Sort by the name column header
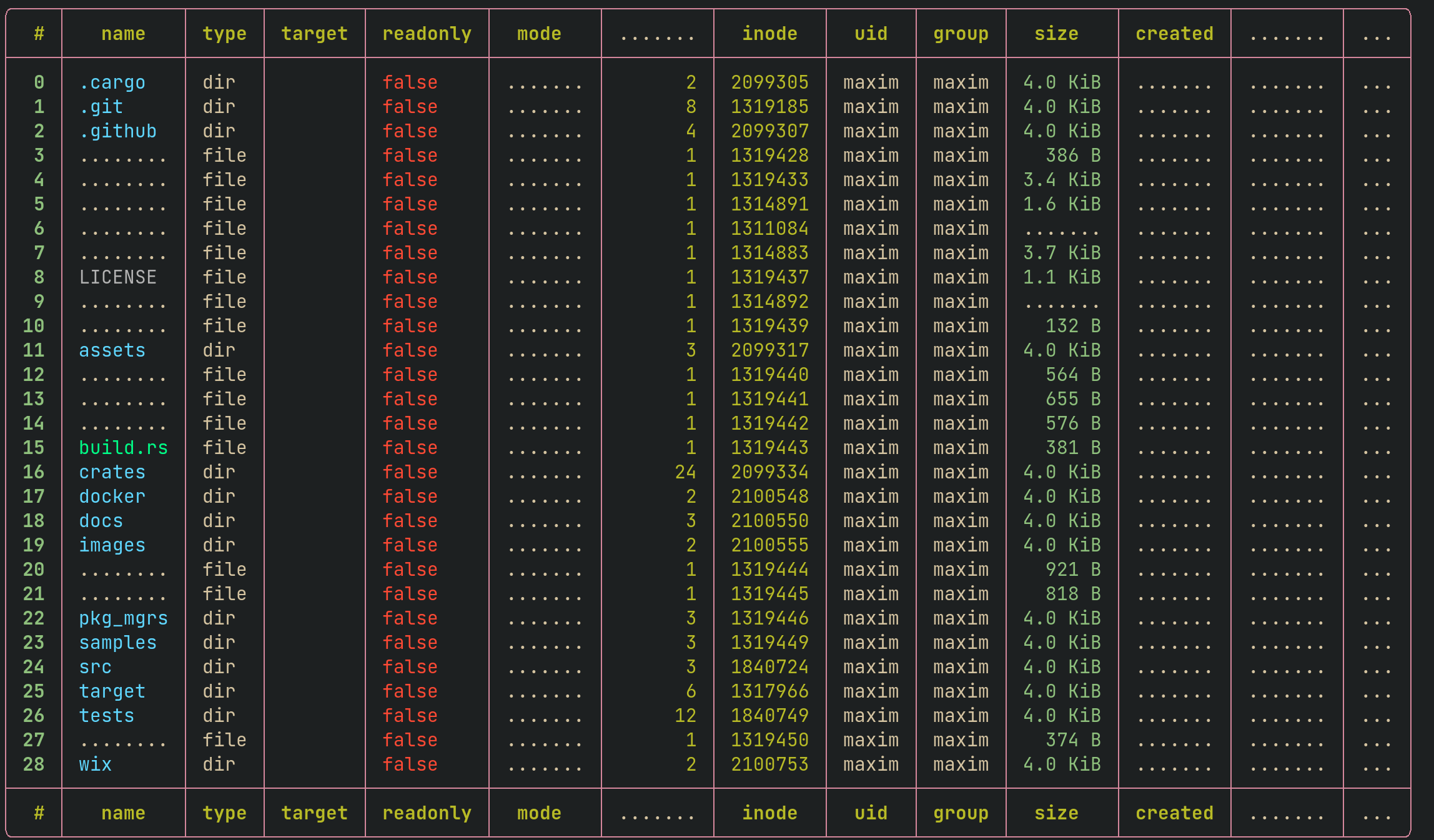This screenshot has width=1434, height=840. coord(123,34)
